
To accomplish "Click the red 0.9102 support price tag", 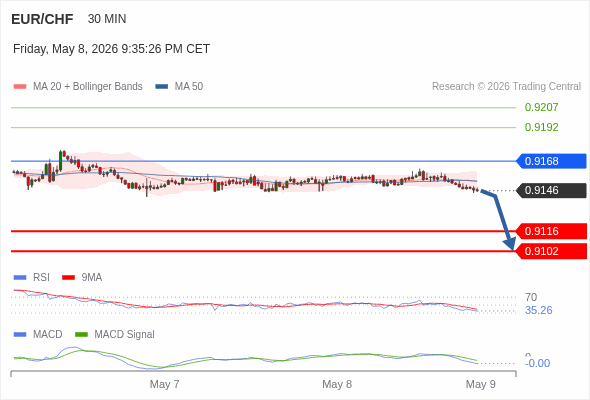I will [551, 251].
